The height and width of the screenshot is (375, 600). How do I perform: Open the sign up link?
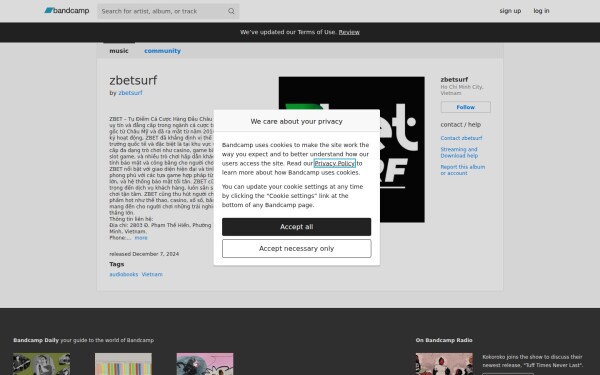[510, 11]
